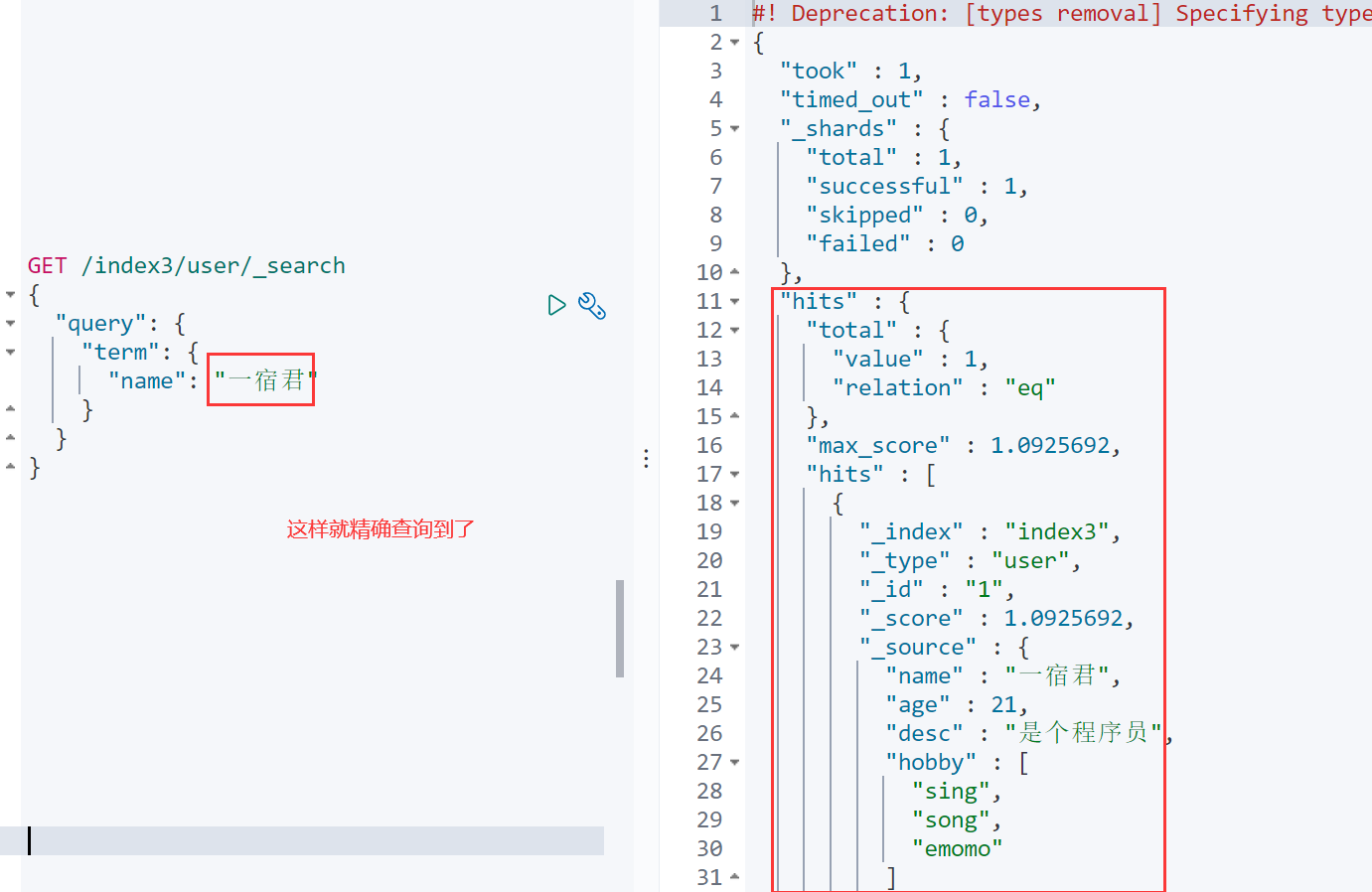This screenshot has height=892, width=1372.
Task: Click the "relation" "eq" value
Action: pyautogui.click(x=1030, y=388)
